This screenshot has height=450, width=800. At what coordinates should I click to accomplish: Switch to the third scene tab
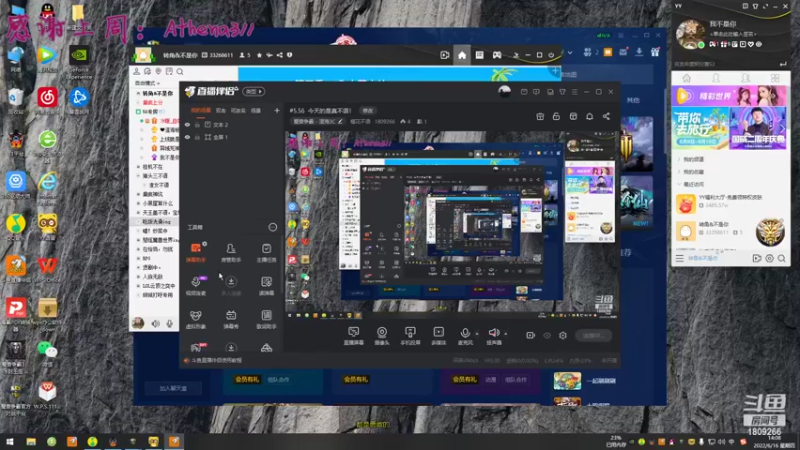pos(238,110)
